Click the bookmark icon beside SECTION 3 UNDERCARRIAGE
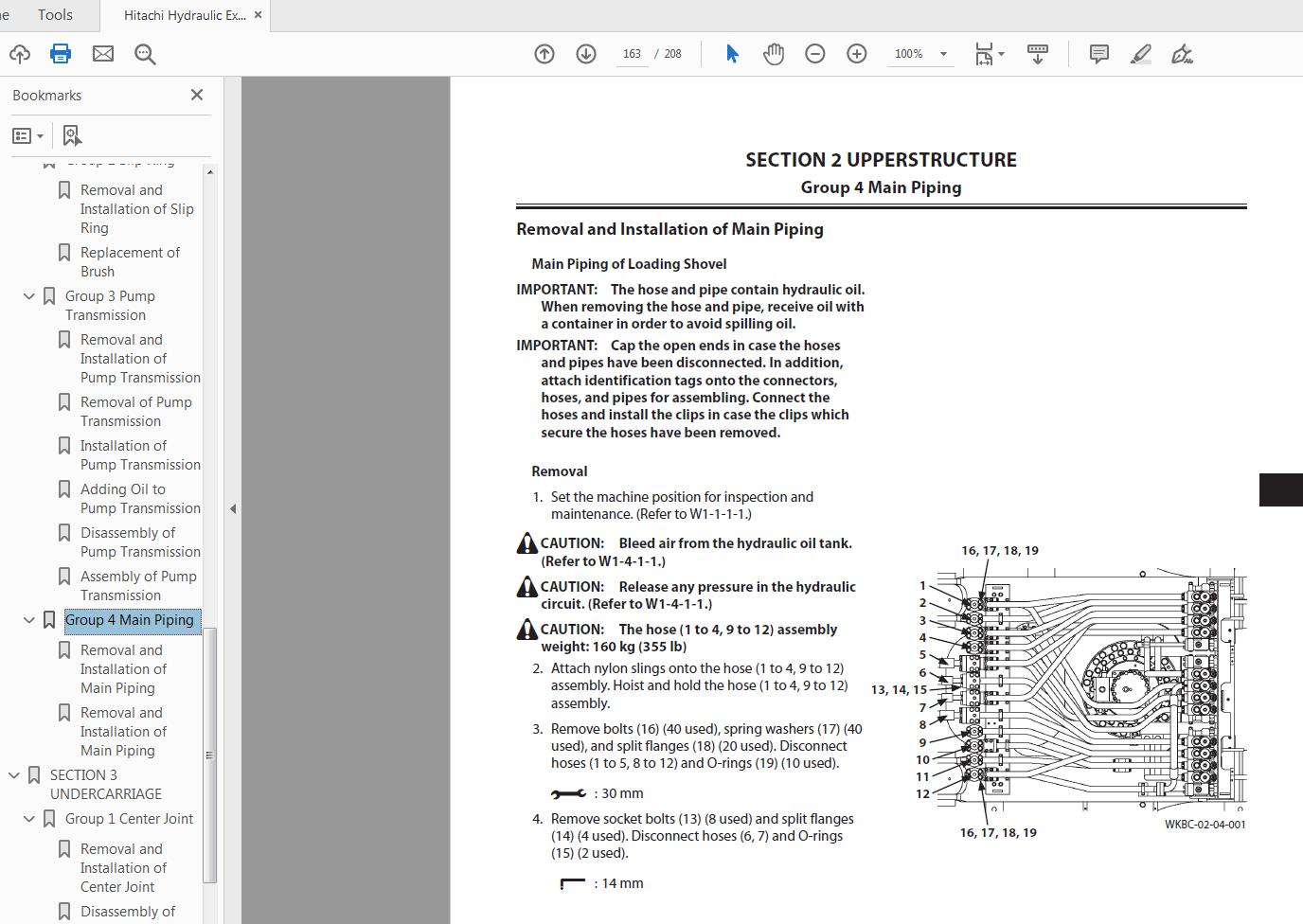 [34, 775]
